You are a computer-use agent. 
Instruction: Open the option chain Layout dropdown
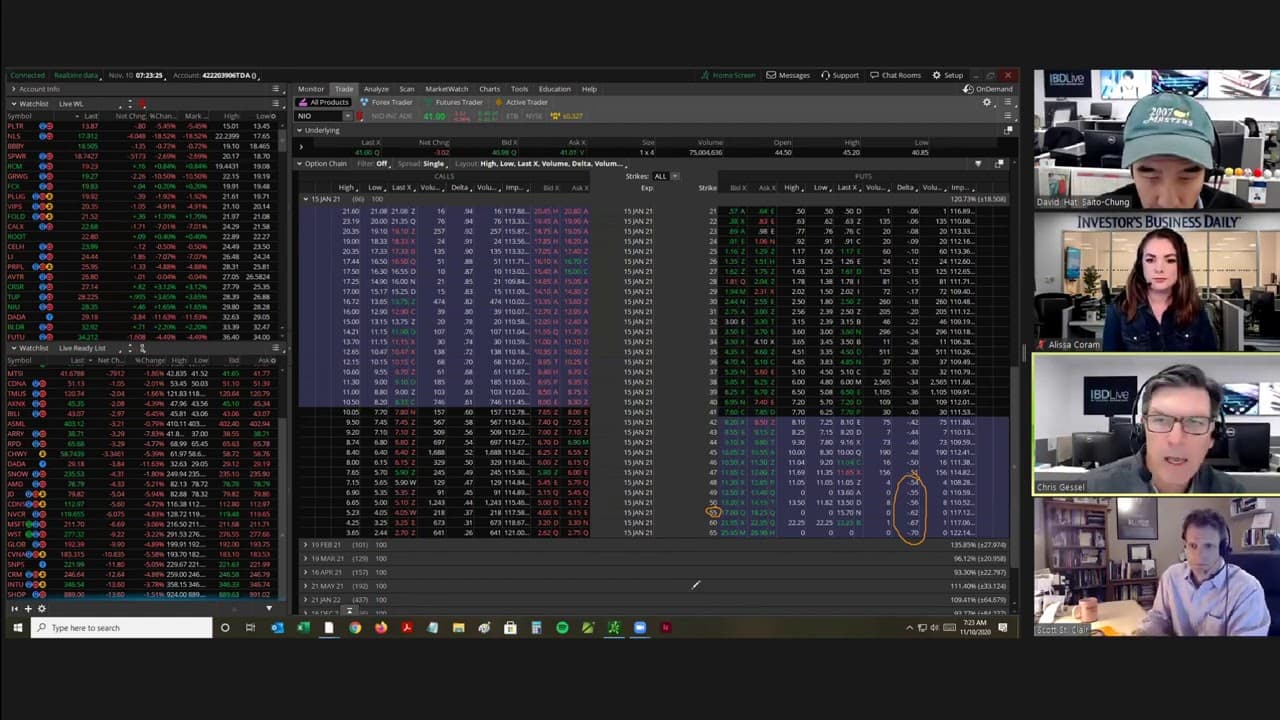[540, 163]
